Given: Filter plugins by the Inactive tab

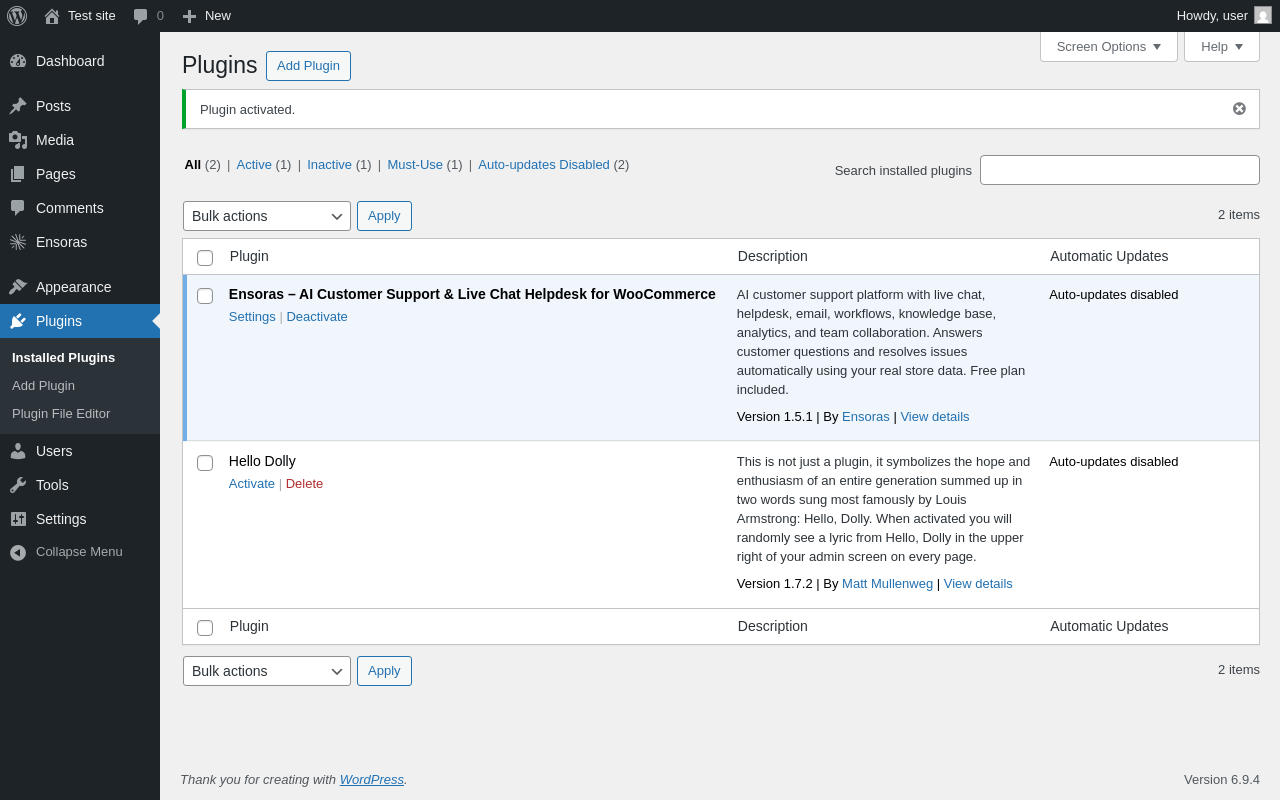Looking at the screenshot, I should [329, 165].
